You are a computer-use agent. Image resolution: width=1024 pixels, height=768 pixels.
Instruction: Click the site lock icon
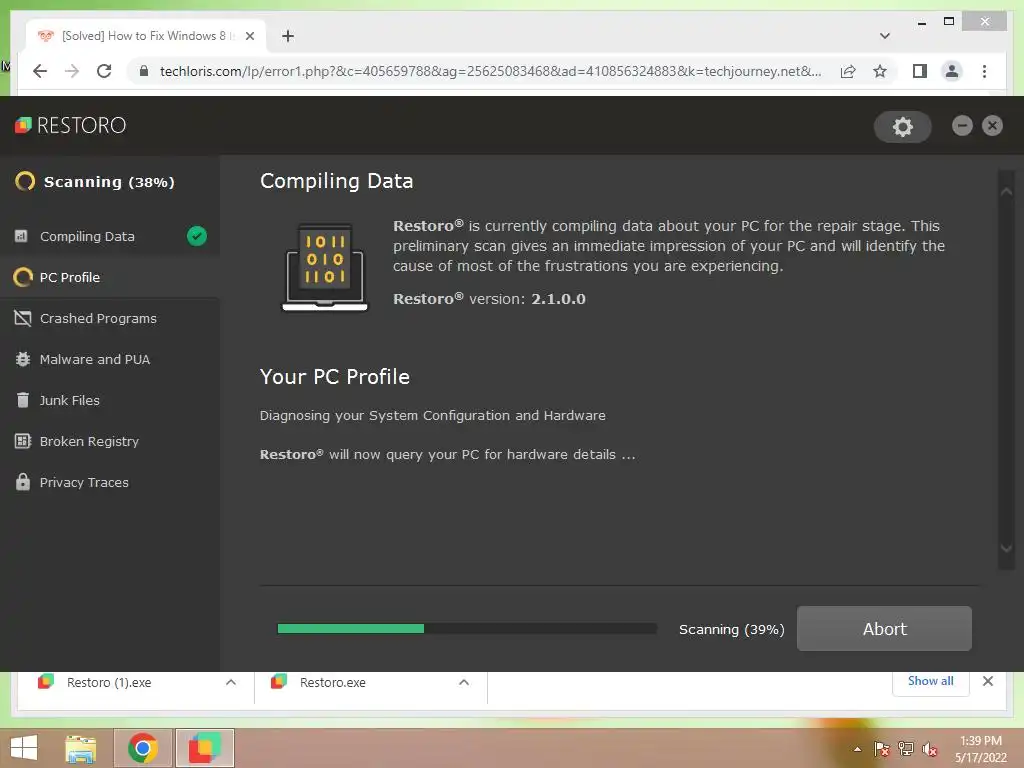pos(144,71)
